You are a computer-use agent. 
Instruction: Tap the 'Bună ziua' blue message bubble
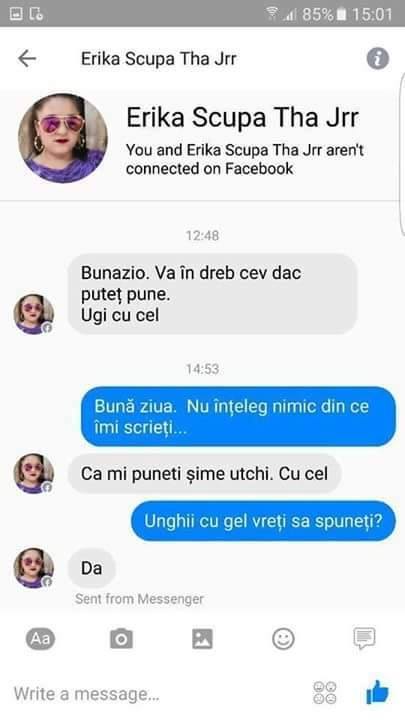[x=238, y=417]
